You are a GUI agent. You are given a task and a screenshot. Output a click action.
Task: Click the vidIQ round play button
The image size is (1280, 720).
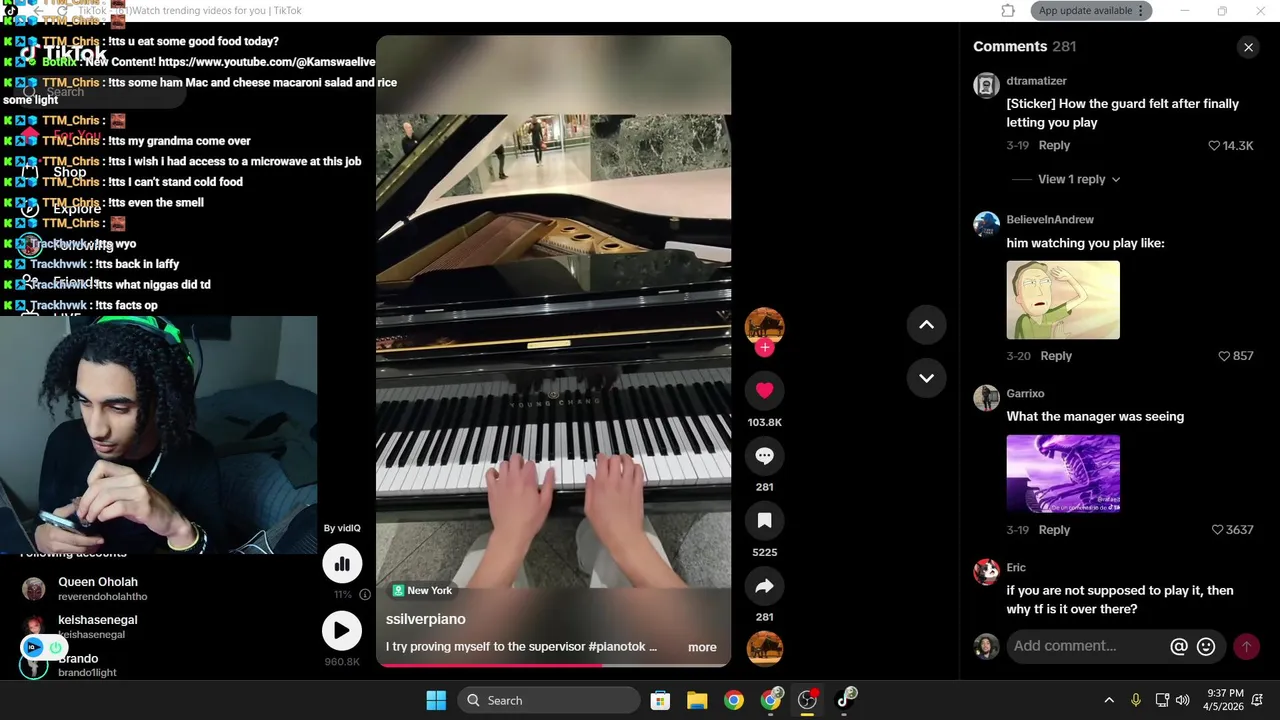[x=342, y=631]
